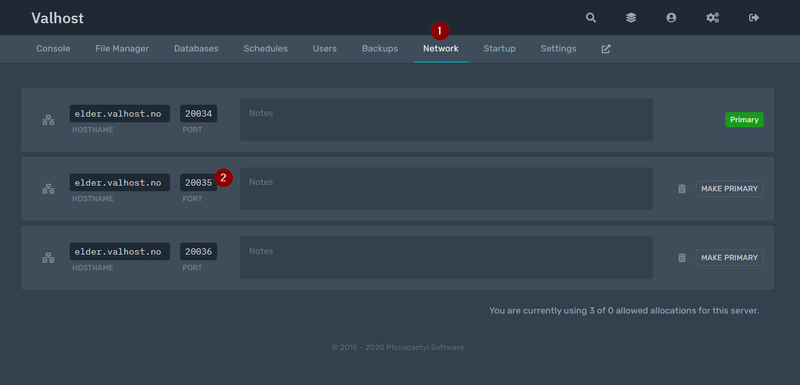Click the sign out icon
The width and height of the screenshot is (800, 385).
(x=754, y=18)
